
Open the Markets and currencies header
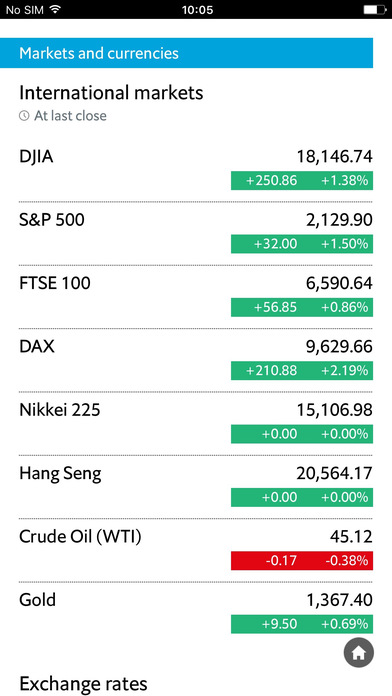[186, 53]
